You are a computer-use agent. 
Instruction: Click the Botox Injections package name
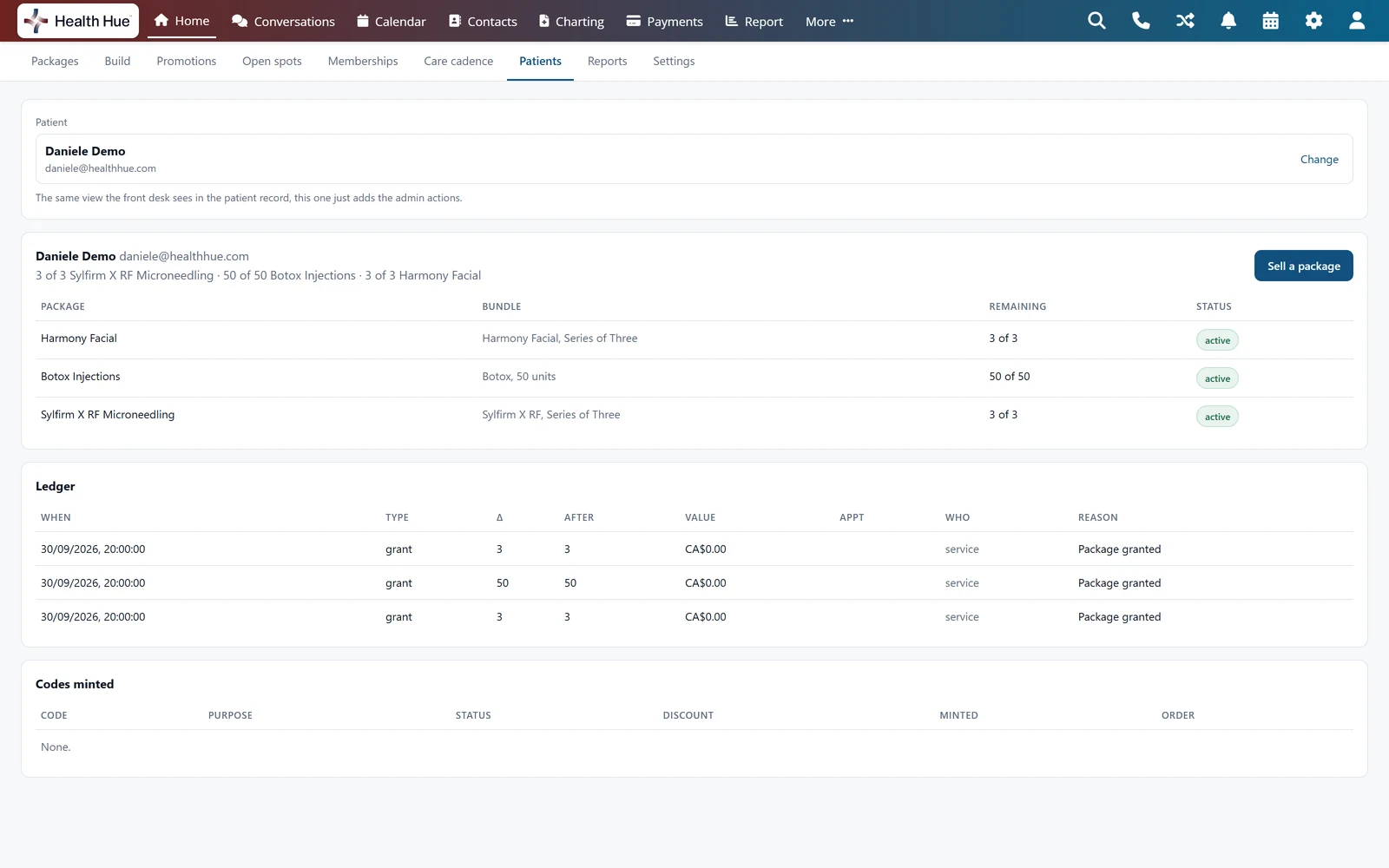(81, 377)
